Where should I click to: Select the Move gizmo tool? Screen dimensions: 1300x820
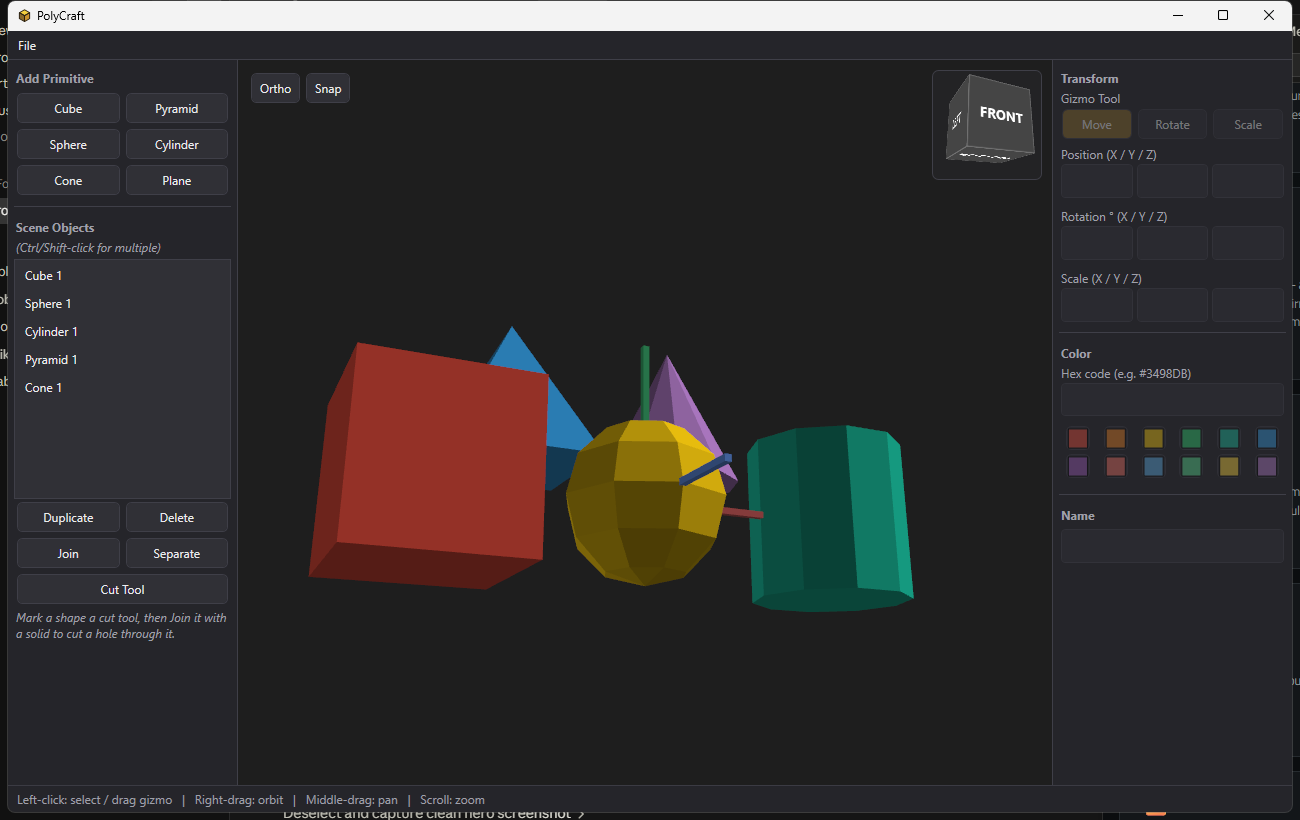pos(1097,125)
